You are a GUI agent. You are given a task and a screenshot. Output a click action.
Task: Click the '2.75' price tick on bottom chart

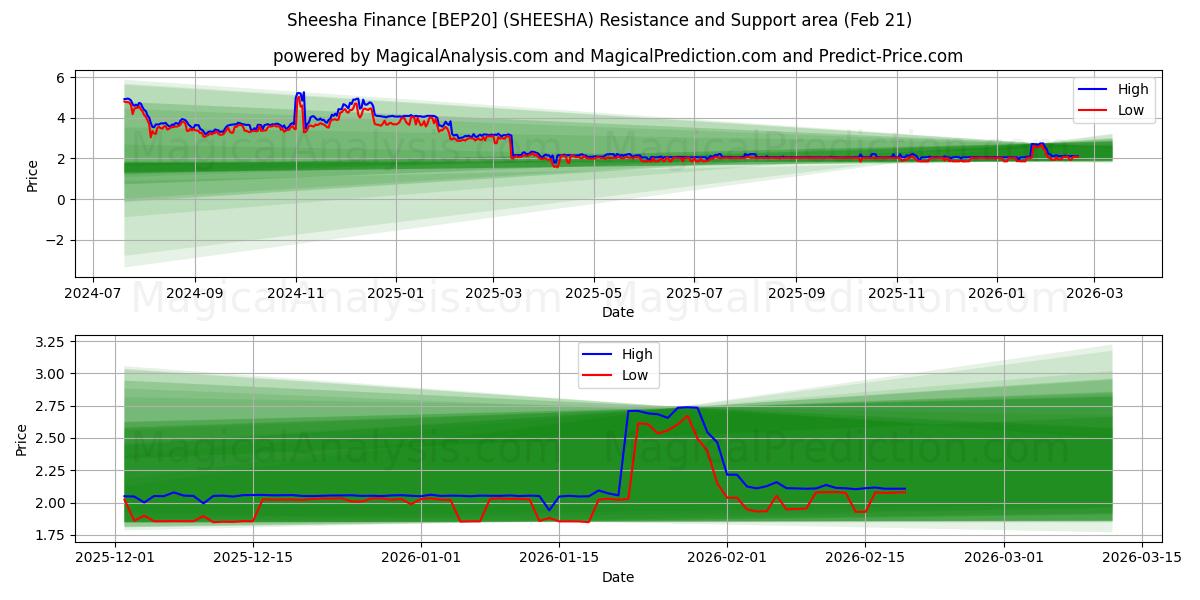(49, 406)
